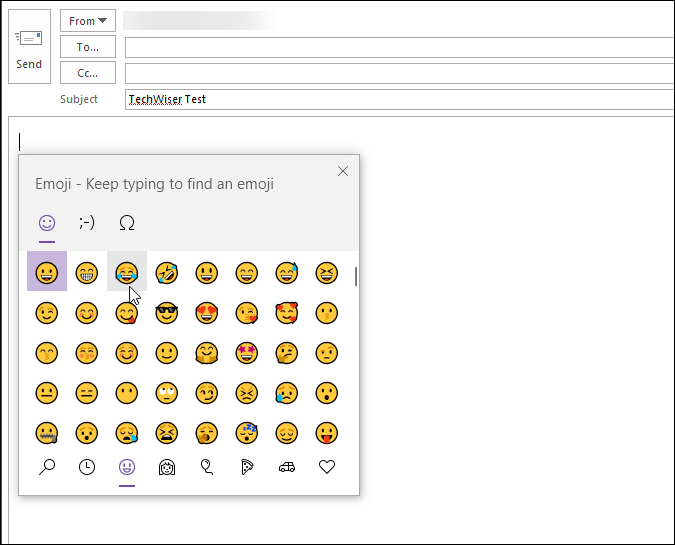Show most recently used emoji clock icon
Image resolution: width=675 pixels, height=545 pixels.
87,466
